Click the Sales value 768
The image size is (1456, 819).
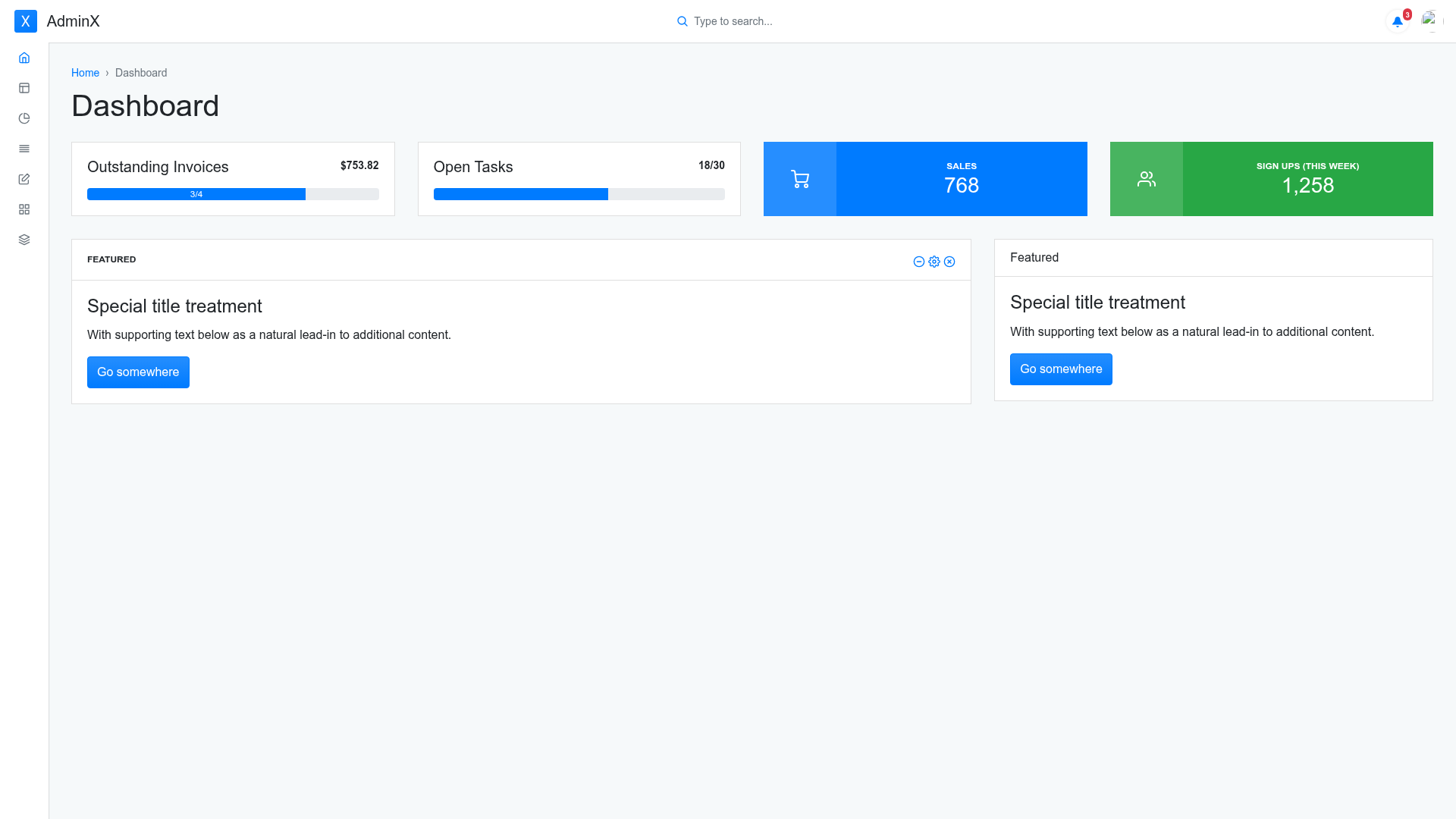962,185
